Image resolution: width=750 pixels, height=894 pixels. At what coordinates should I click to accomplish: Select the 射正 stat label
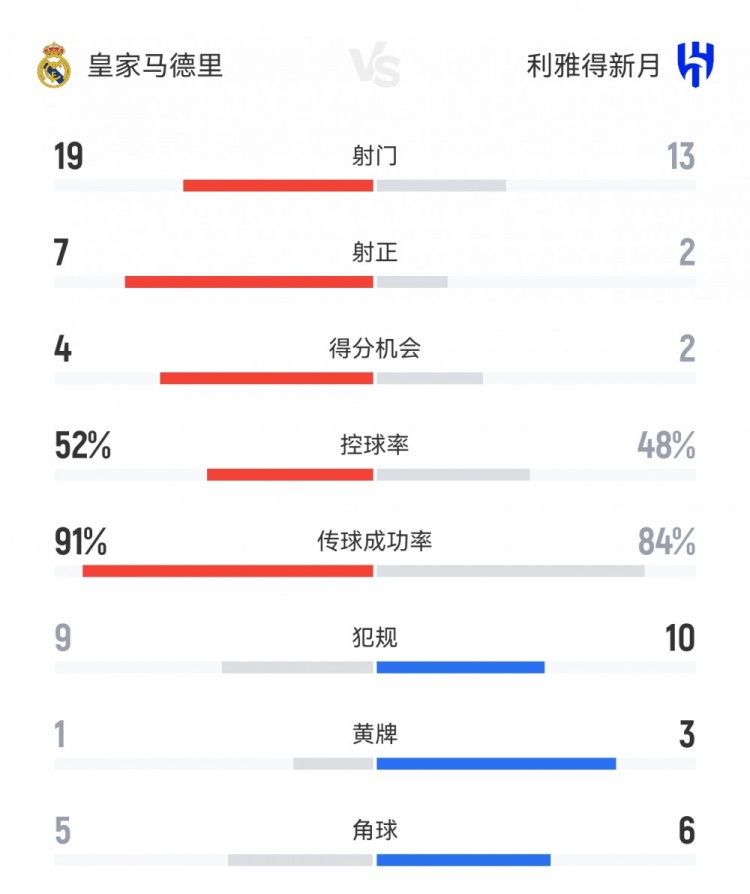coord(375,252)
